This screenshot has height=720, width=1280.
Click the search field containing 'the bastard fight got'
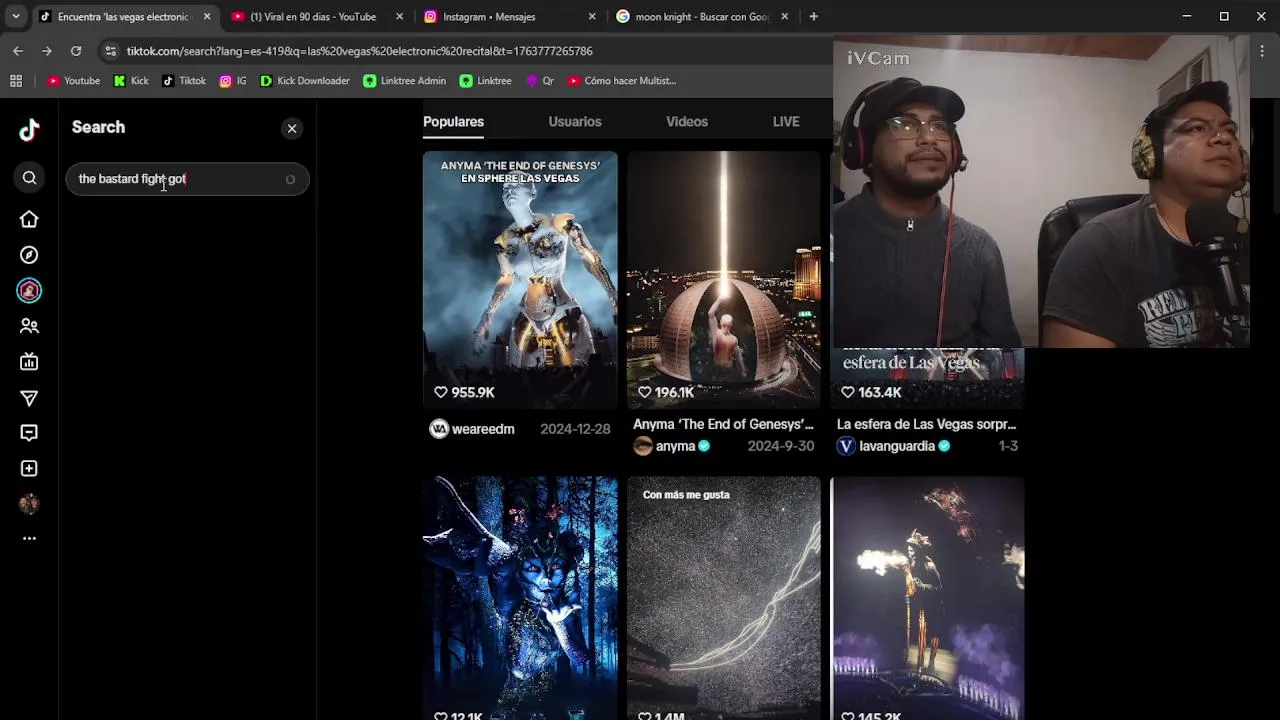point(187,179)
